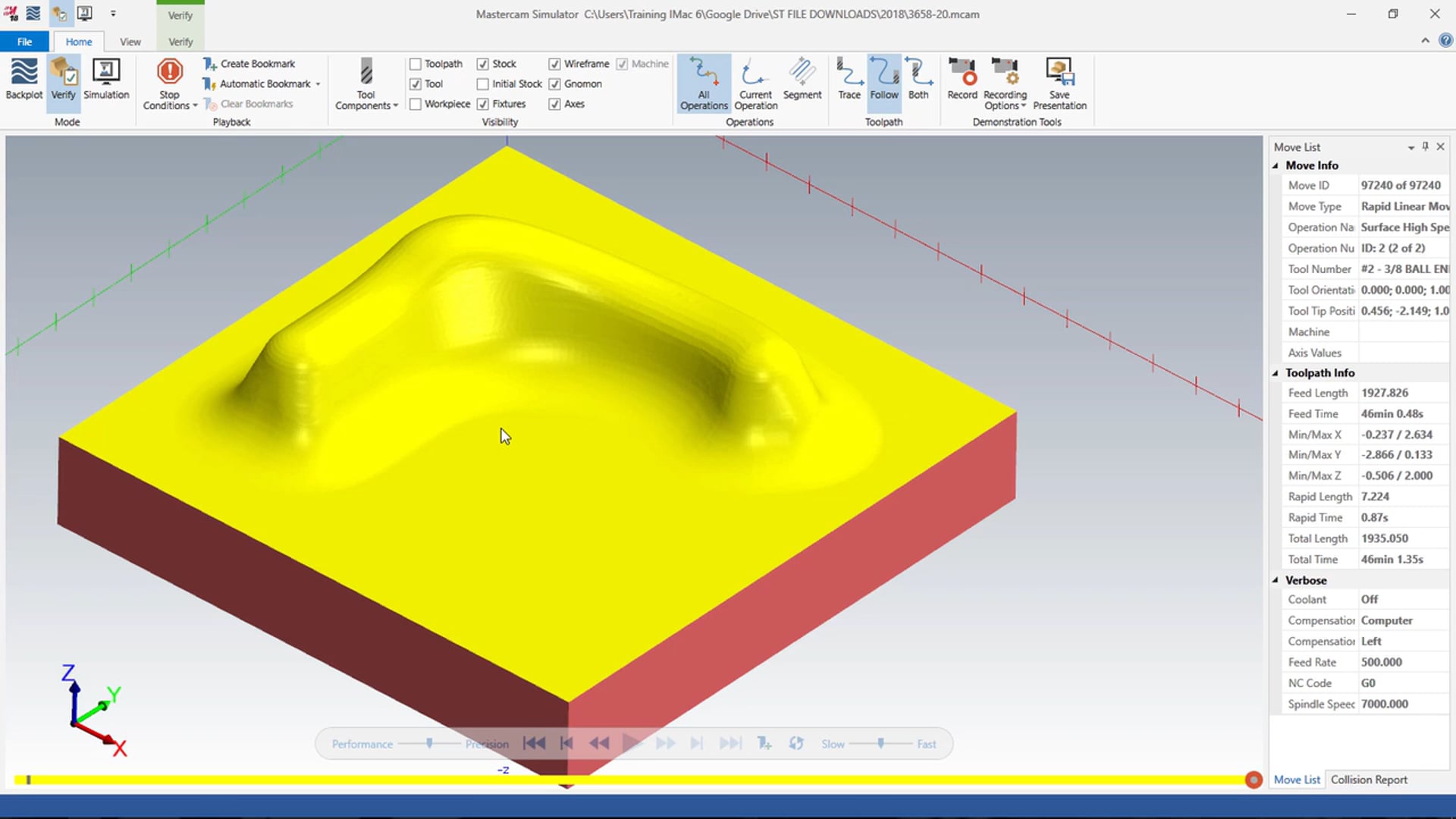Open the Home ribbon tab

click(79, 42)
